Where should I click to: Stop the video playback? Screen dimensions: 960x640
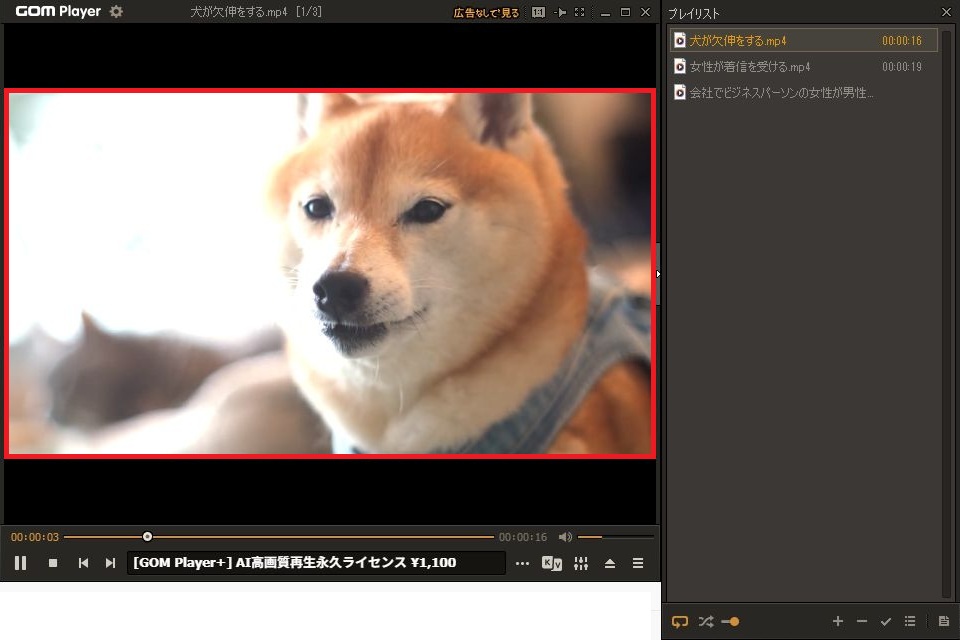click(x=53, y=563)
